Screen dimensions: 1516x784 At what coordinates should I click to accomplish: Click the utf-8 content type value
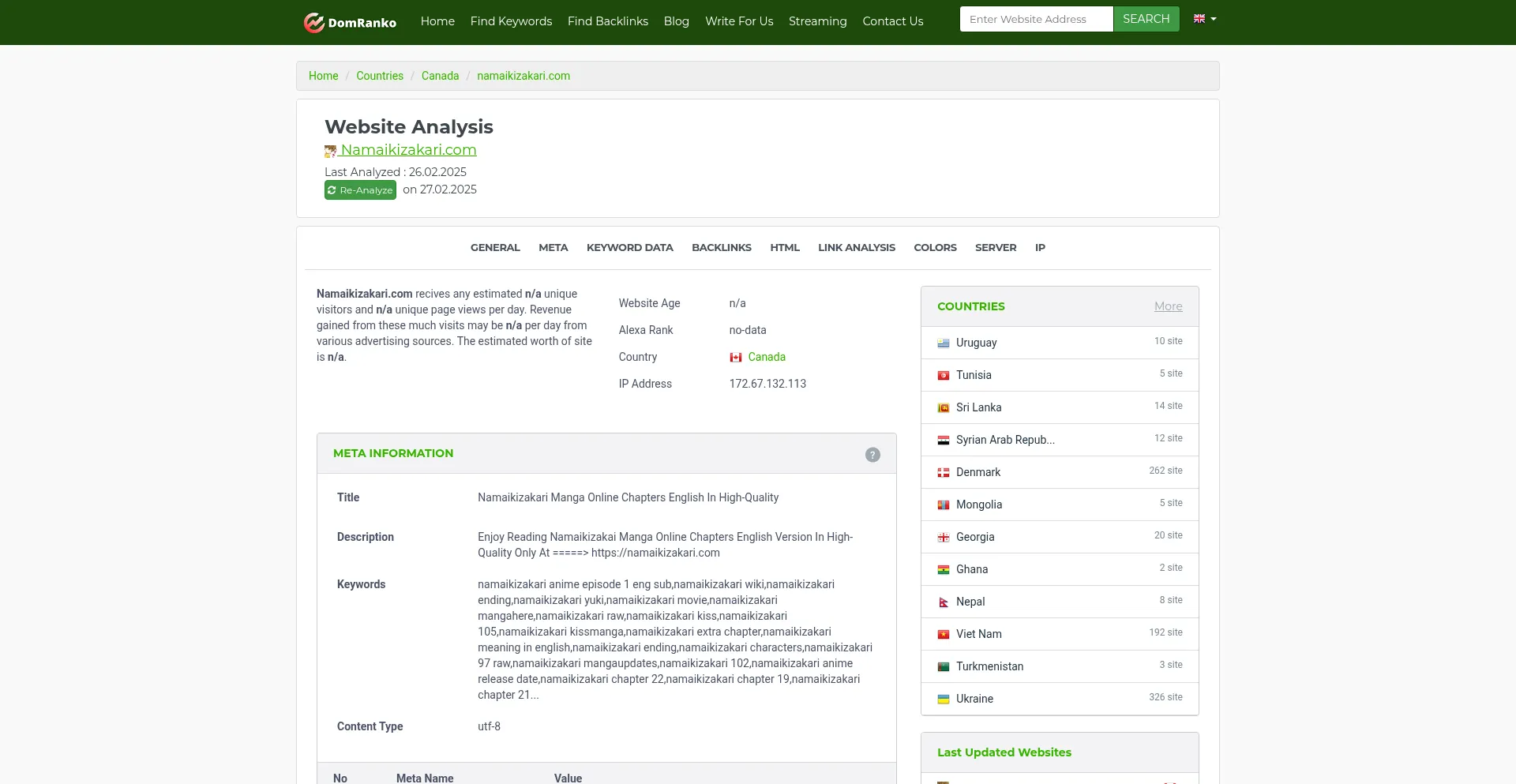(x=489, y=726)
